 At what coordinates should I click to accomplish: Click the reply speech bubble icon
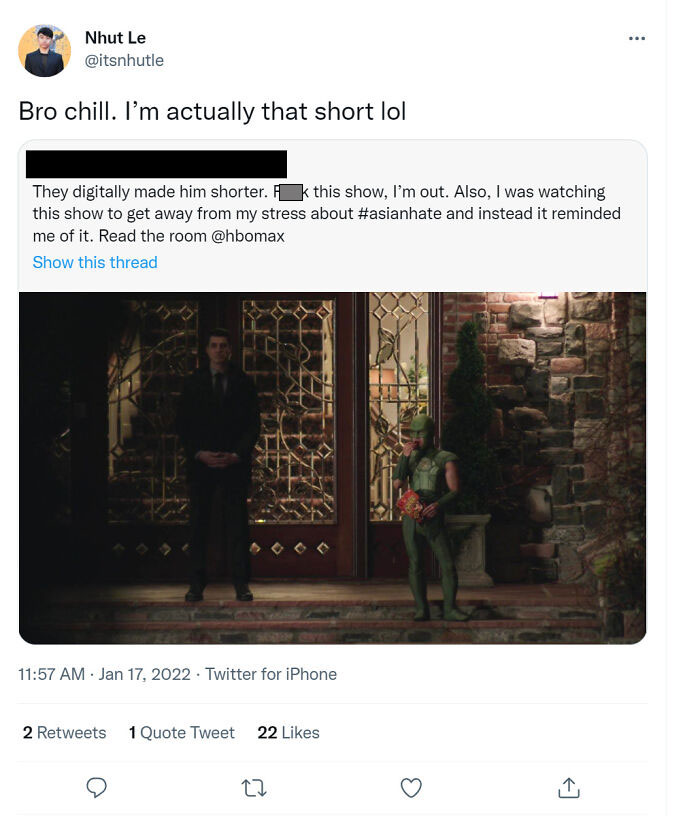(x=96, y=788)
